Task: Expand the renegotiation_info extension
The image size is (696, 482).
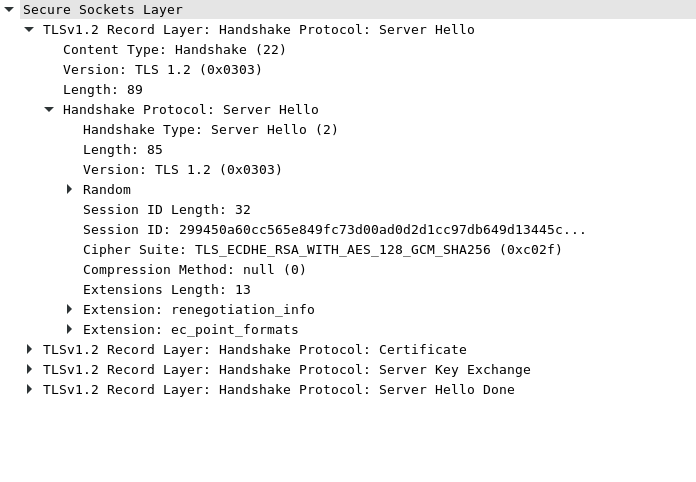Action: pos(69,310)
